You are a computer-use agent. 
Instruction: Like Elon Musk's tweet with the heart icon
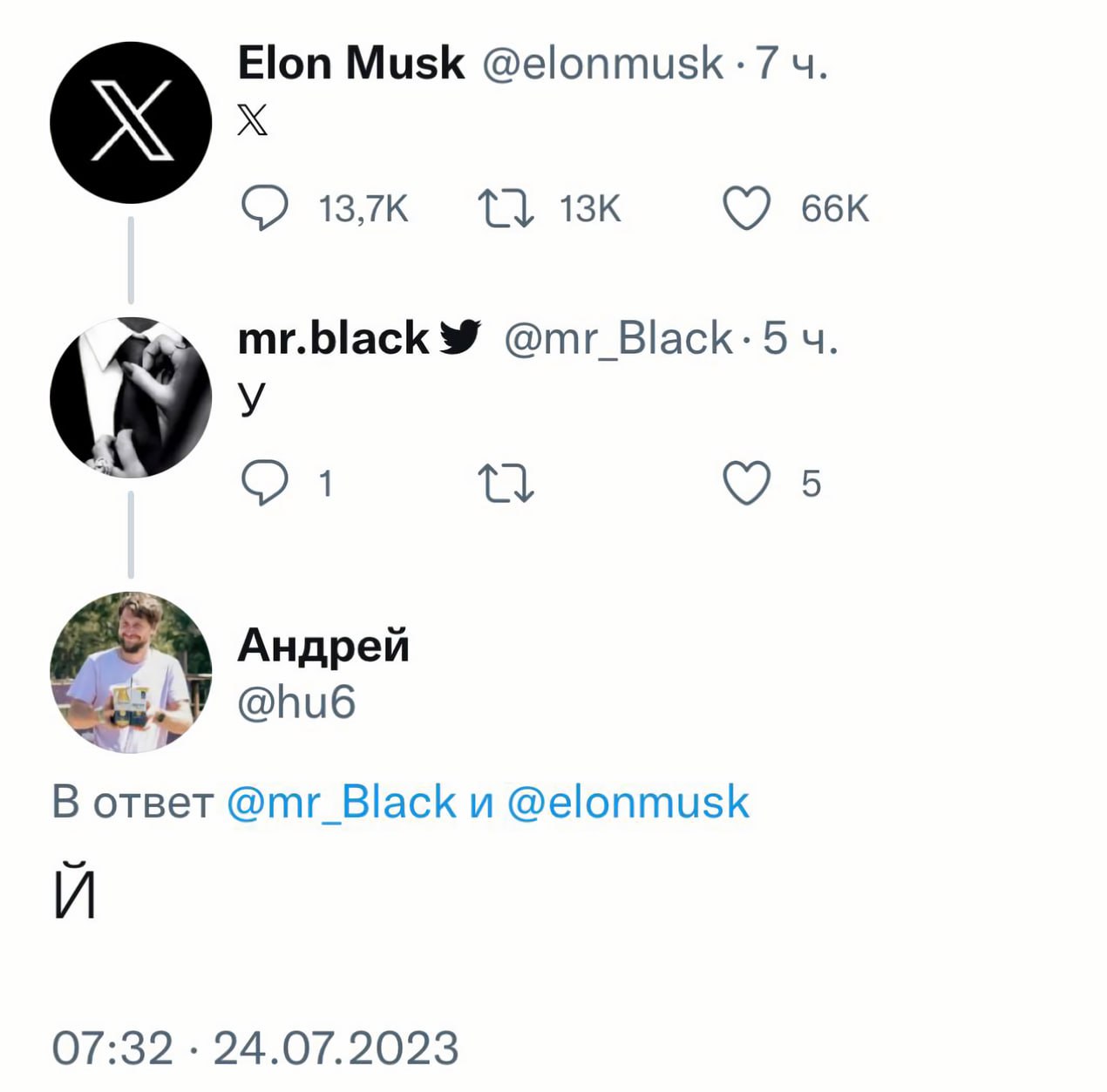pos(747,209)
